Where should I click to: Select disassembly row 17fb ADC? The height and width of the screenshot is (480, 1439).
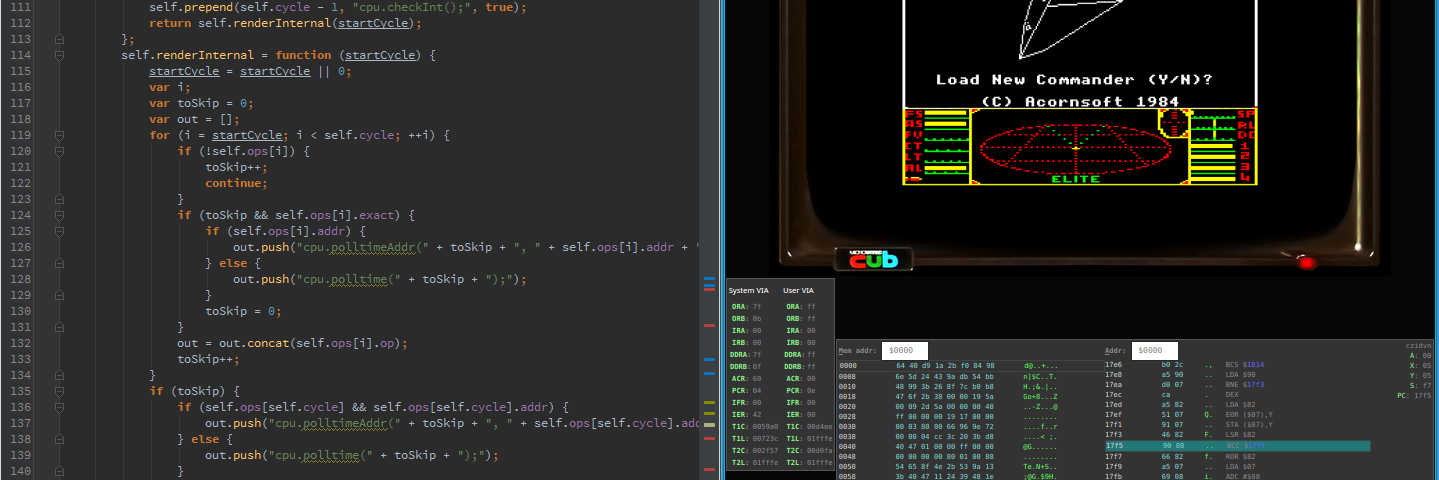[1237, 476]
